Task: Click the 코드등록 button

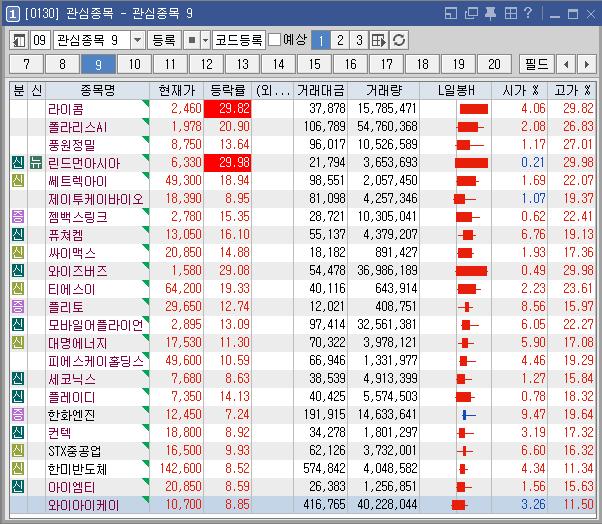Action: (239, 40)
